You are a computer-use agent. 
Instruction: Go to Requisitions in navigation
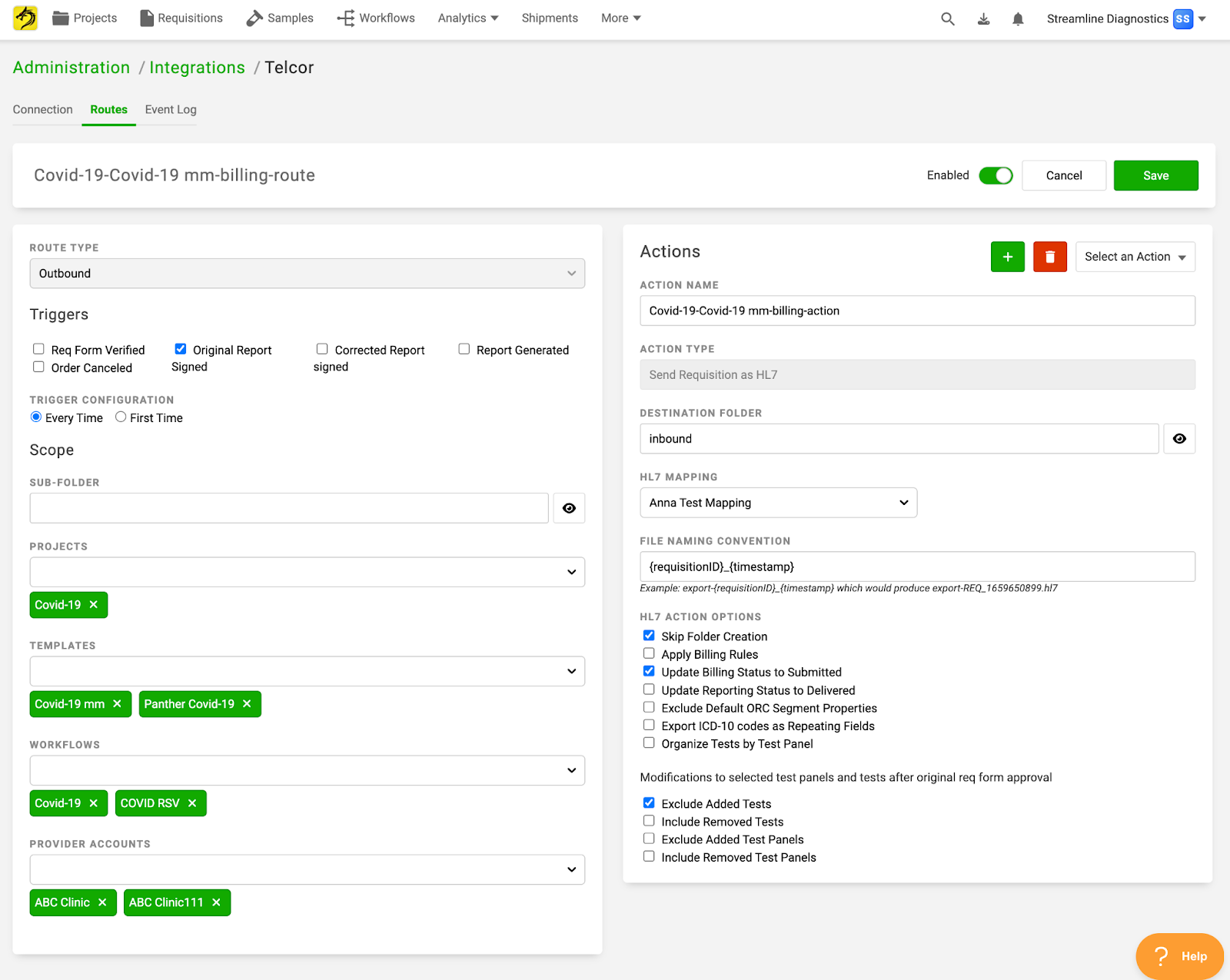[181, 18]
